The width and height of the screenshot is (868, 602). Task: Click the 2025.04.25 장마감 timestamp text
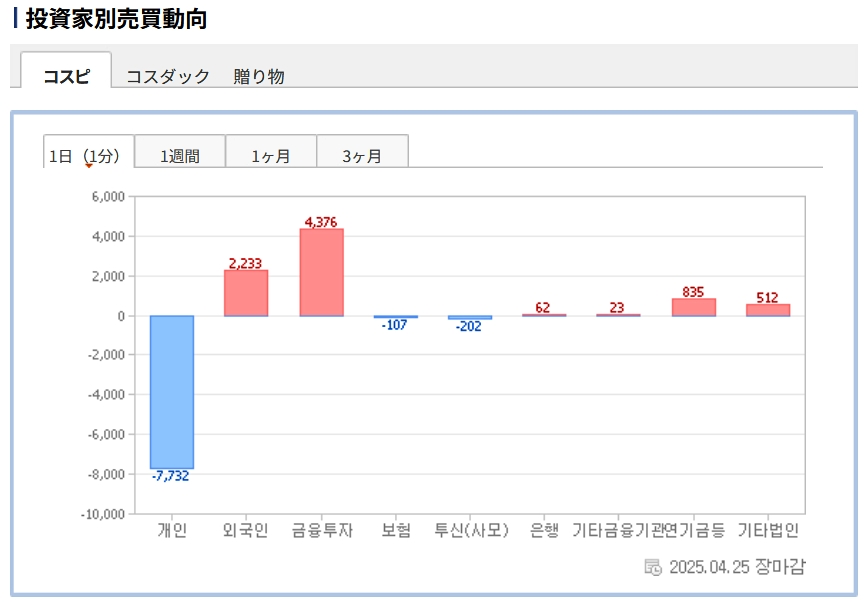(x=736, y=567)
